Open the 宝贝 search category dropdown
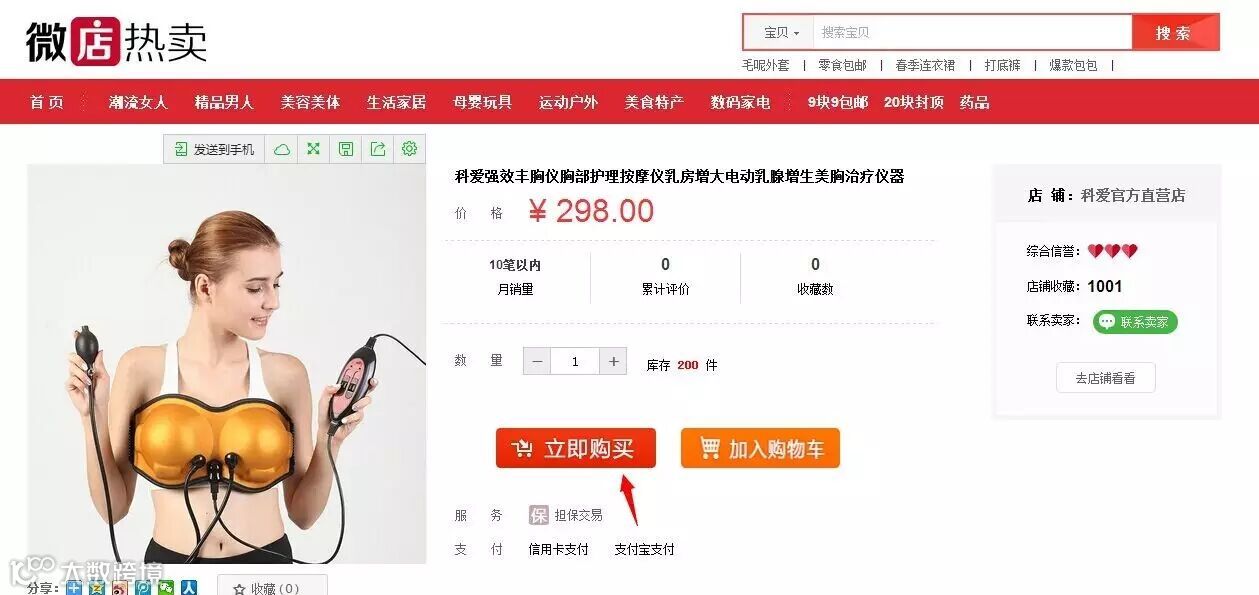The height and width of the screenshot is (595, 1259). 780,32
